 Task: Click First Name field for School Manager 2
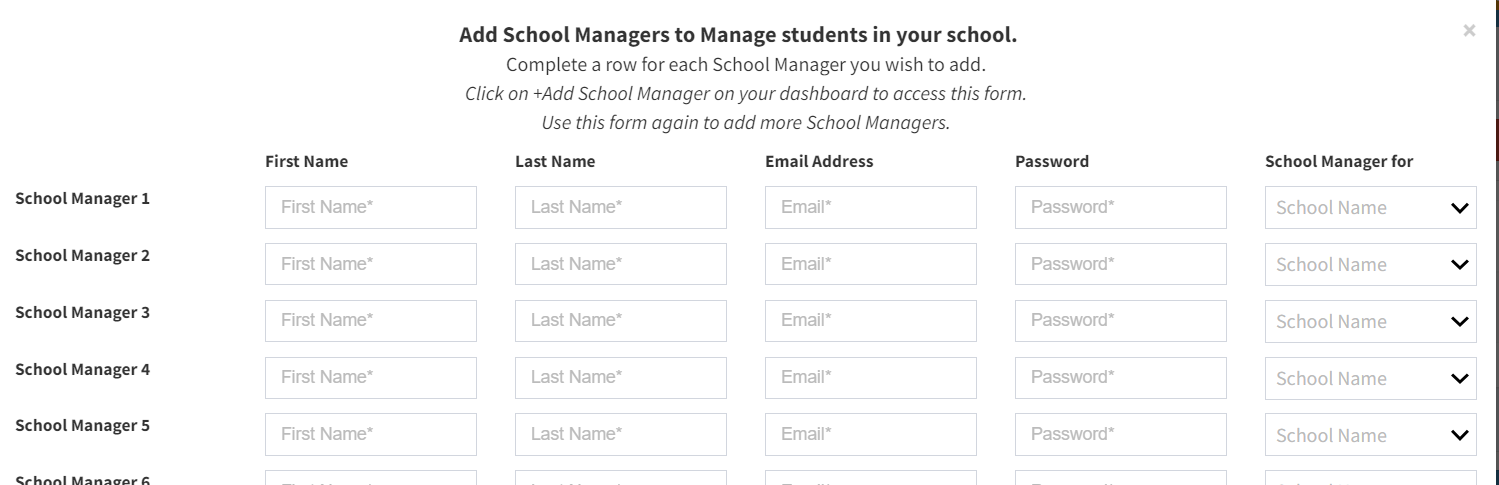tap(370, 264)
